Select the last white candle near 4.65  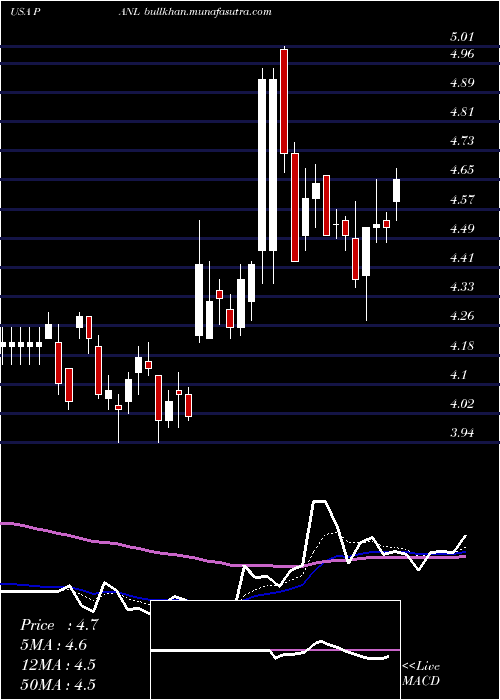click(396, 191)
